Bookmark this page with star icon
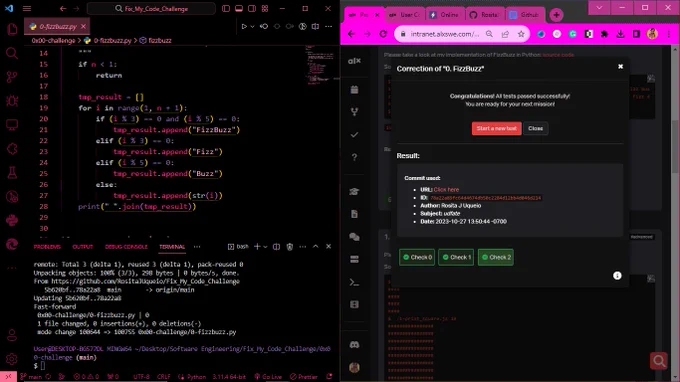Image resolution: width=680 pixels, height=382 pixels. click(521, 34)
